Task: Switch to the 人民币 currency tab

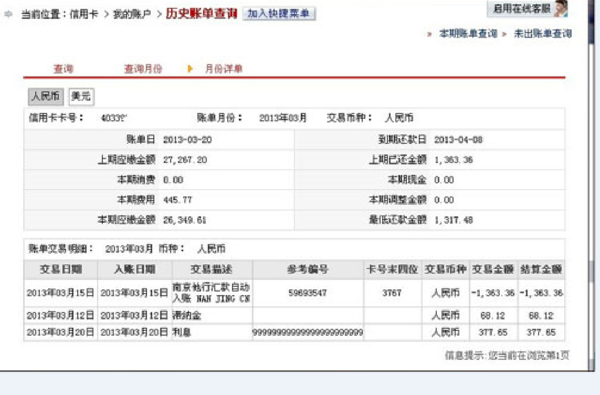Action: [46, 96]
